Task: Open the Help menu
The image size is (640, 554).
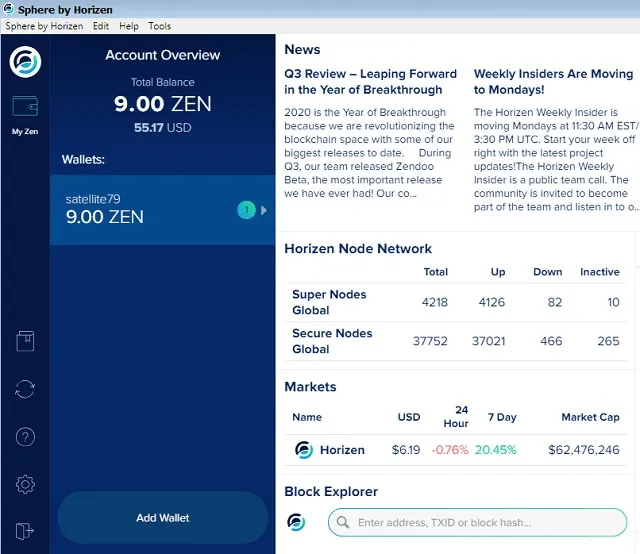Action: click(129, 26)
